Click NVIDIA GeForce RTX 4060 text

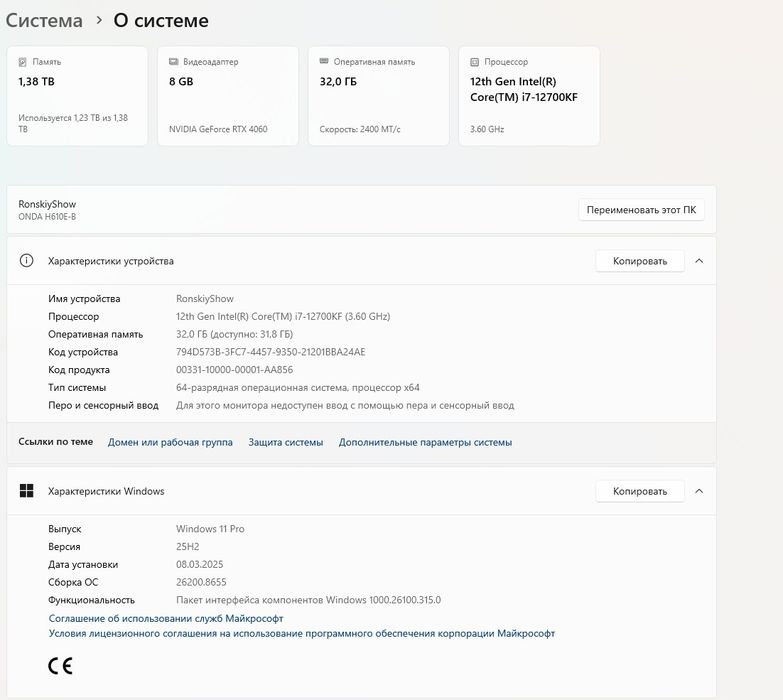pyautogui.click(x=218, y=129)
